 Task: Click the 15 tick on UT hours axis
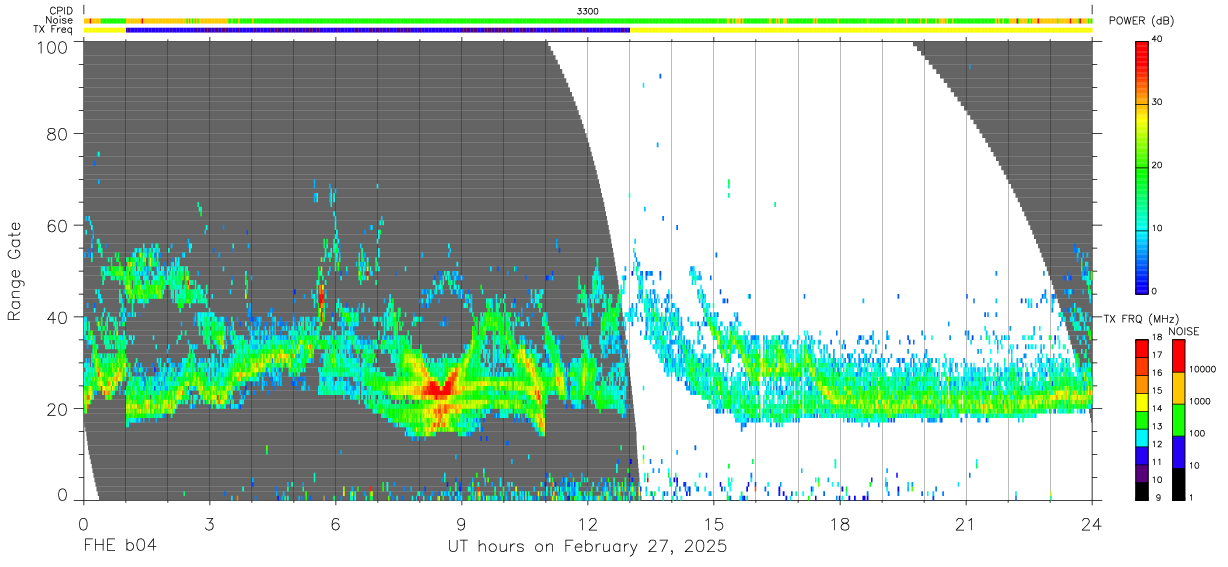pyautogui.click(x=714, y=523)
